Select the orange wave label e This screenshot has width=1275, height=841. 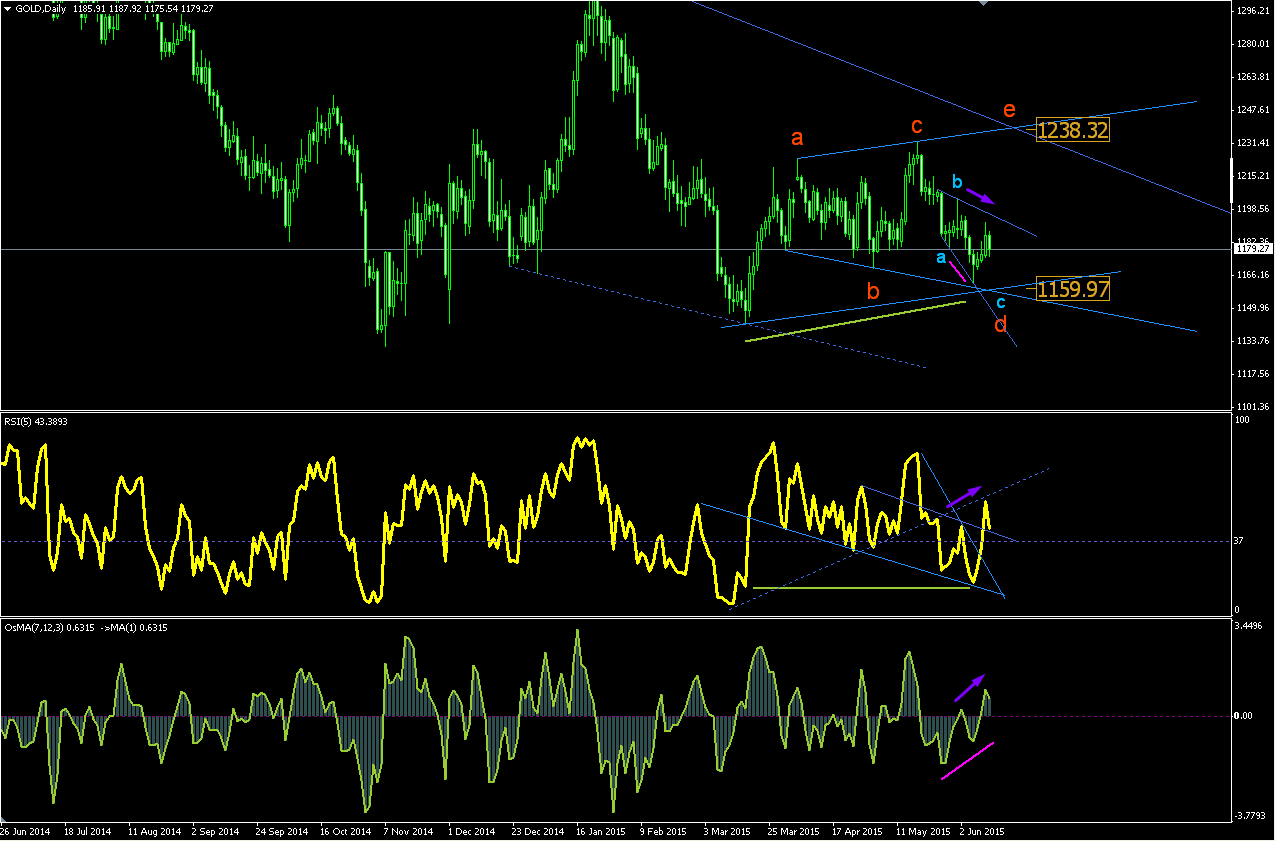[1009, 110]
